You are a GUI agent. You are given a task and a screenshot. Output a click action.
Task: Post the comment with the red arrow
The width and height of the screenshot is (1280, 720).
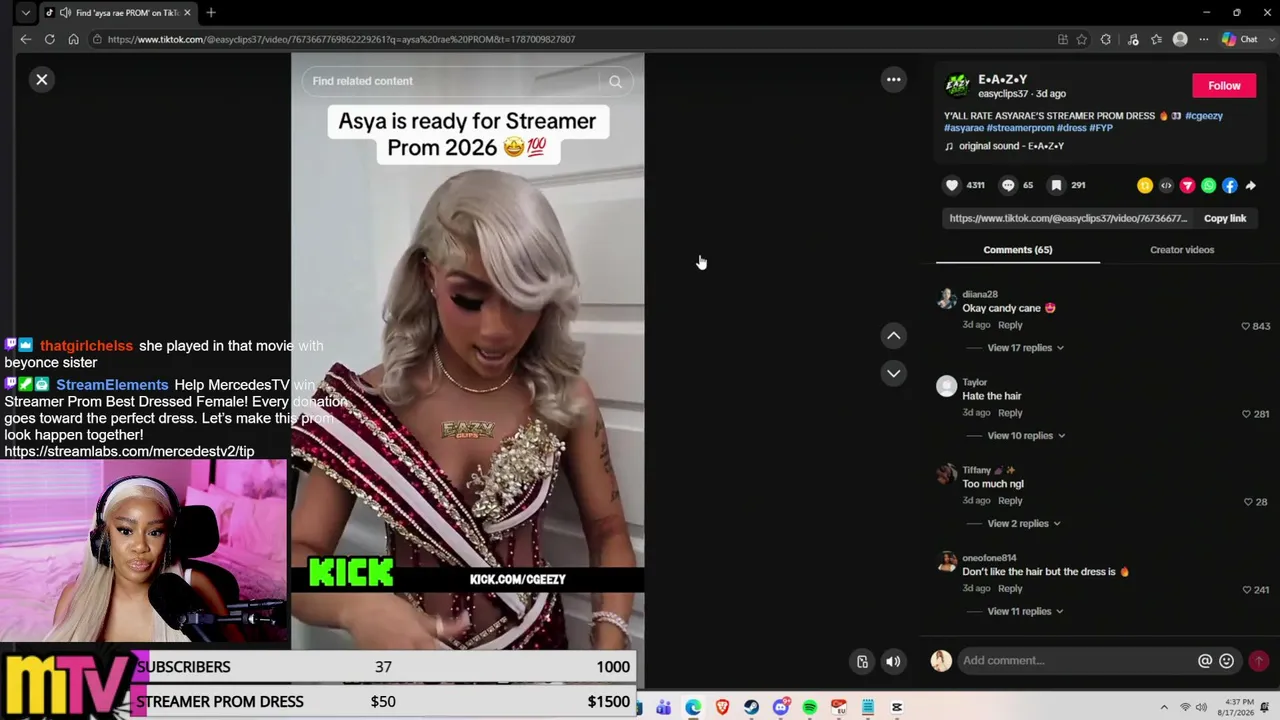pos(1259,661)
